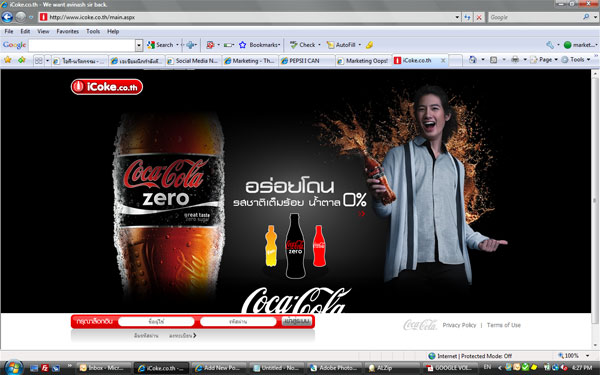This screenshot has width=600, height=375.
Task: Click the Google toolbar Check spelling button
Action: click(303, 45)
